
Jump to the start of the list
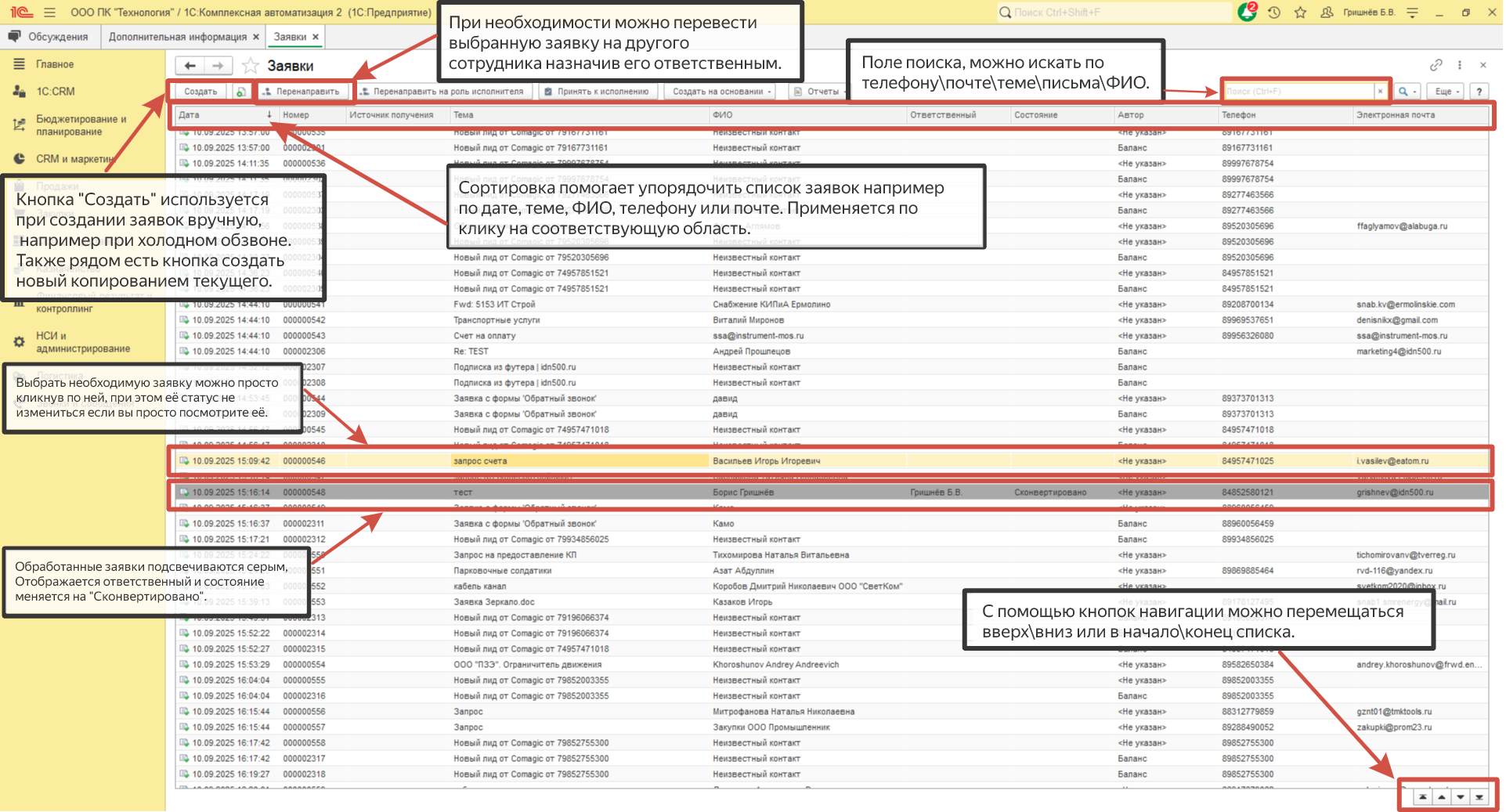(1422, 797)
